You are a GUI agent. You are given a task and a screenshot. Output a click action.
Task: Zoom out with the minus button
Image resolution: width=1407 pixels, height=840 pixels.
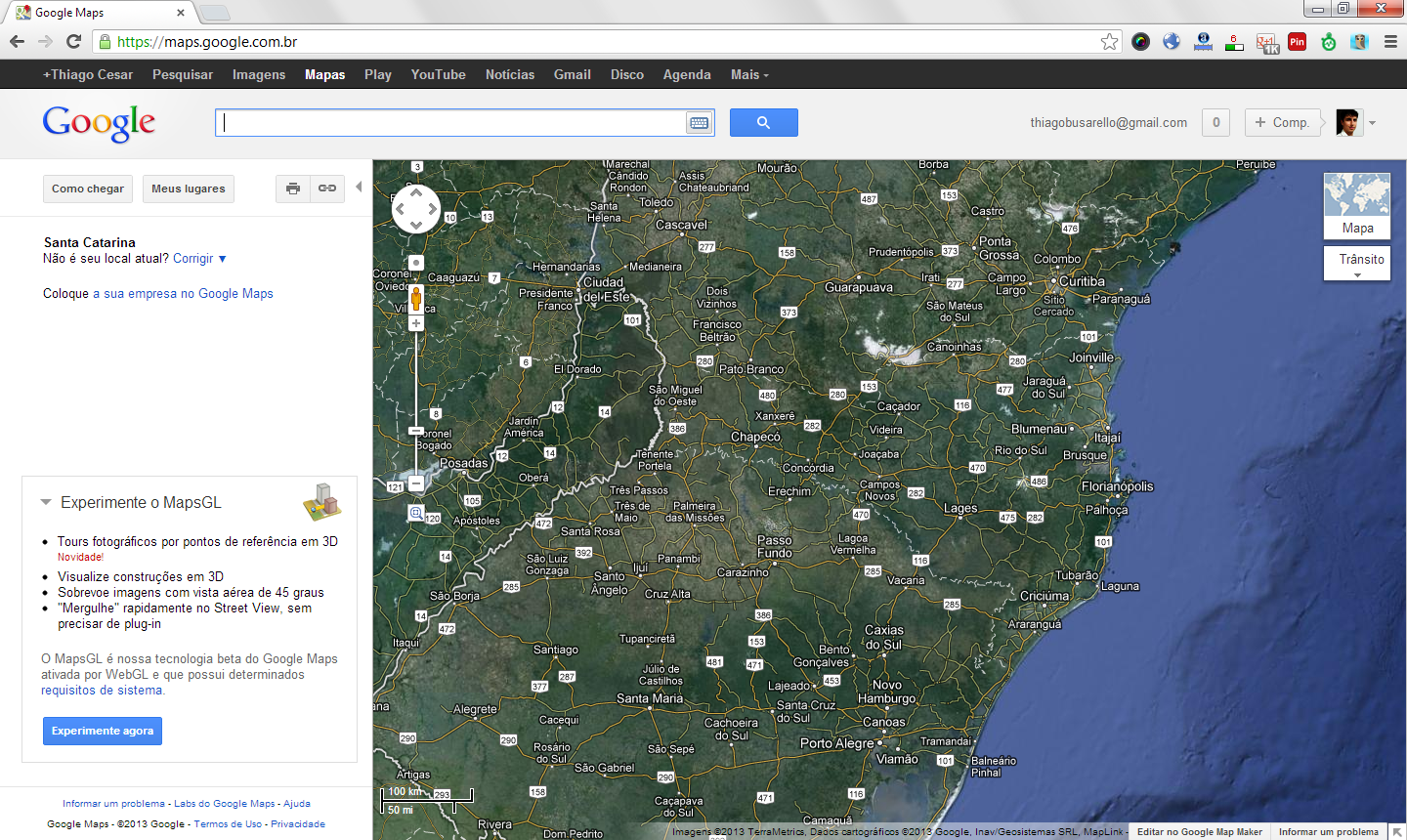tap(416, 483)
